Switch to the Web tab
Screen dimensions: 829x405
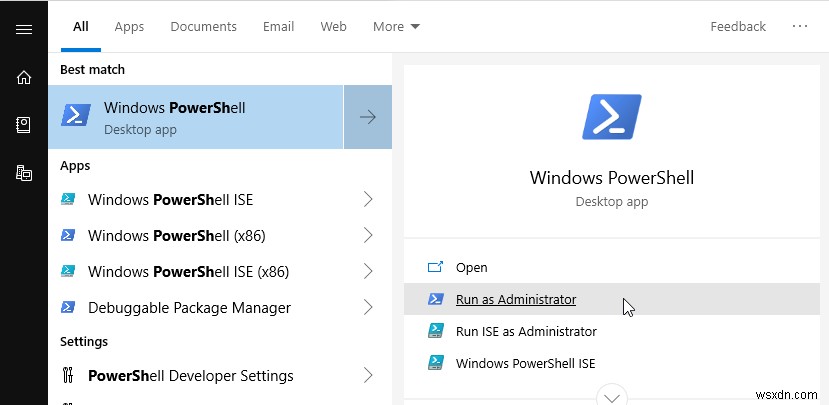(334, 26)
